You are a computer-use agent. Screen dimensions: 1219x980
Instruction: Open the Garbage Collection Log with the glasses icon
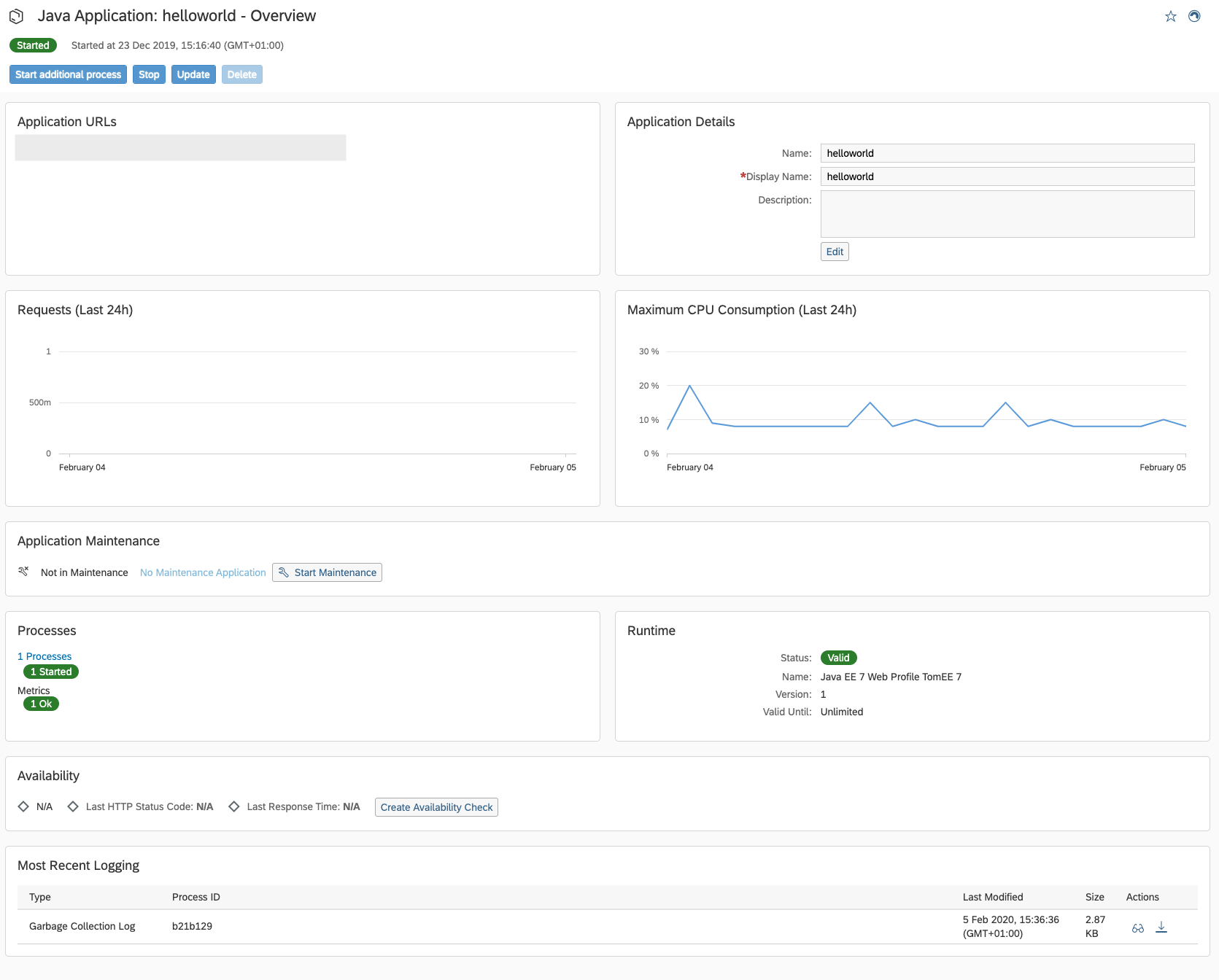[1138, 926]
